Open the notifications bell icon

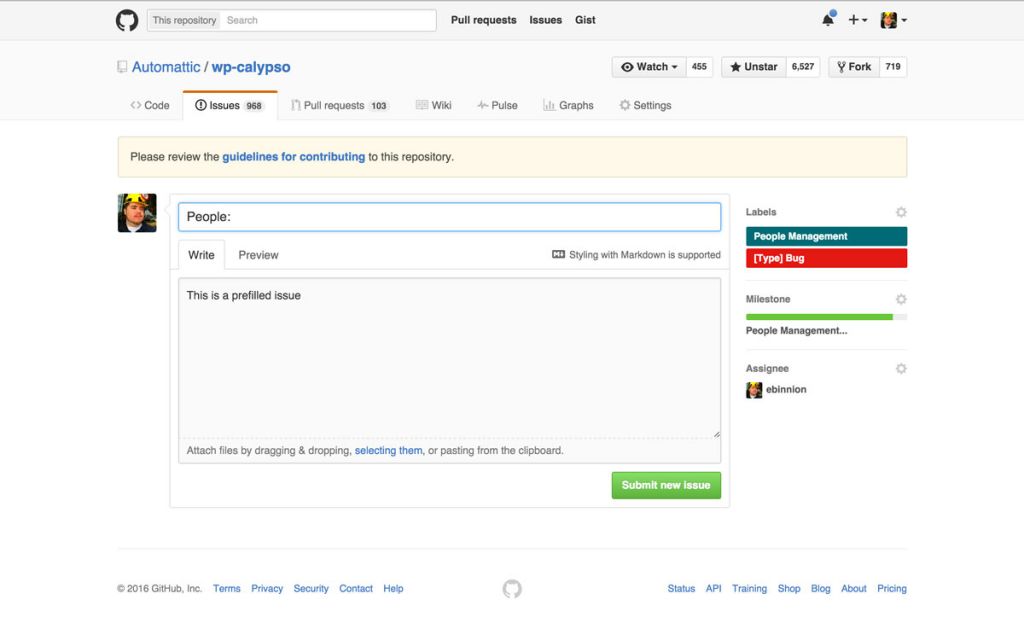(828, 20)
